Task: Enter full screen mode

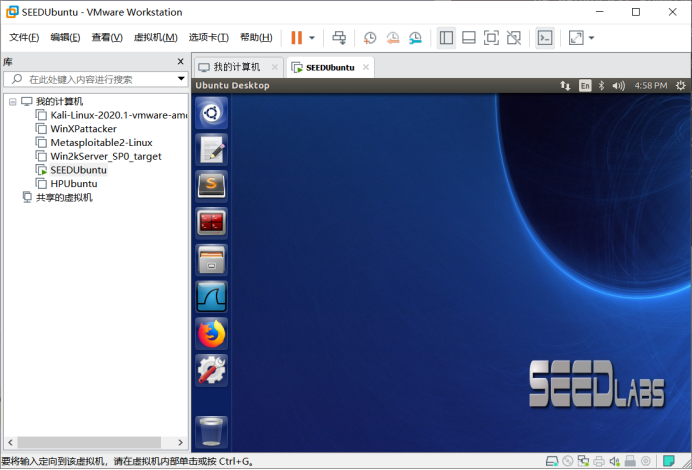Action: (491, 38)
